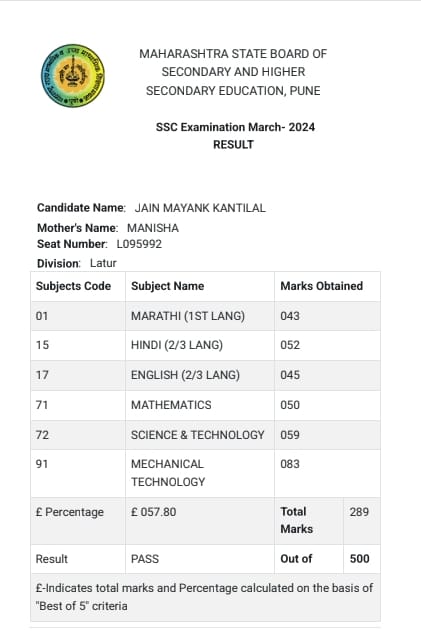Click the SSC Examination March-2024 heading
This screenshot has width=421, height=640.
(x=235, y=127)
